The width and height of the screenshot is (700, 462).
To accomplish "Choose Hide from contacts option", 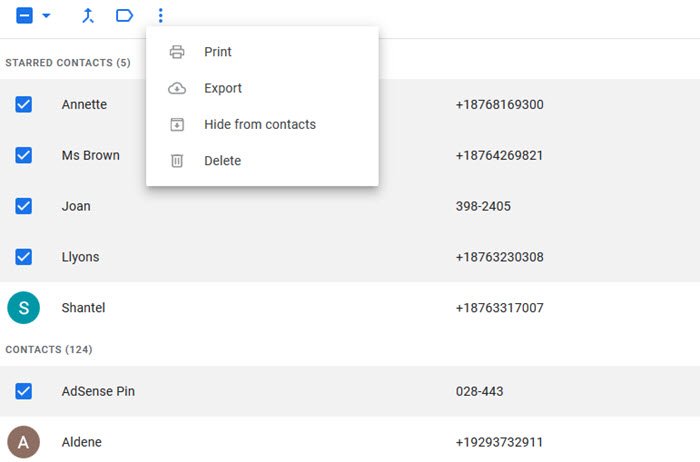I will (x=260, y=125).
